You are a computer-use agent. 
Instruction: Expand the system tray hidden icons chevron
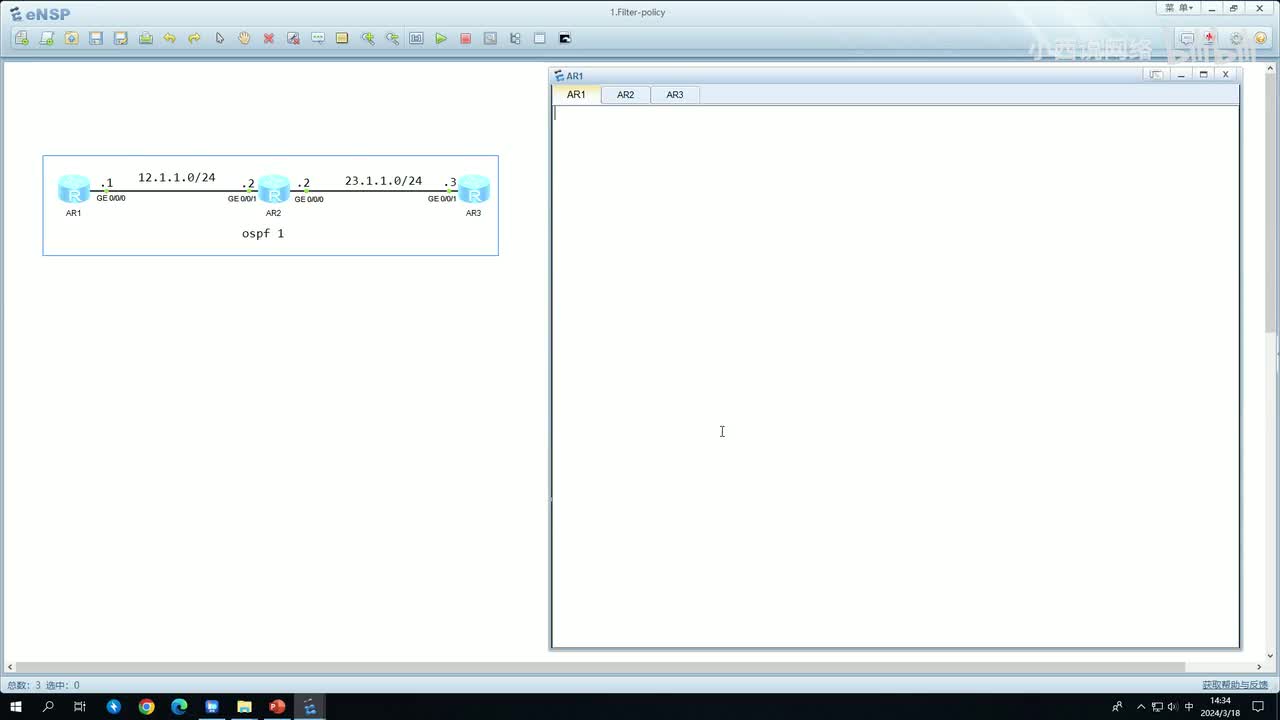tap(1141, 707)
